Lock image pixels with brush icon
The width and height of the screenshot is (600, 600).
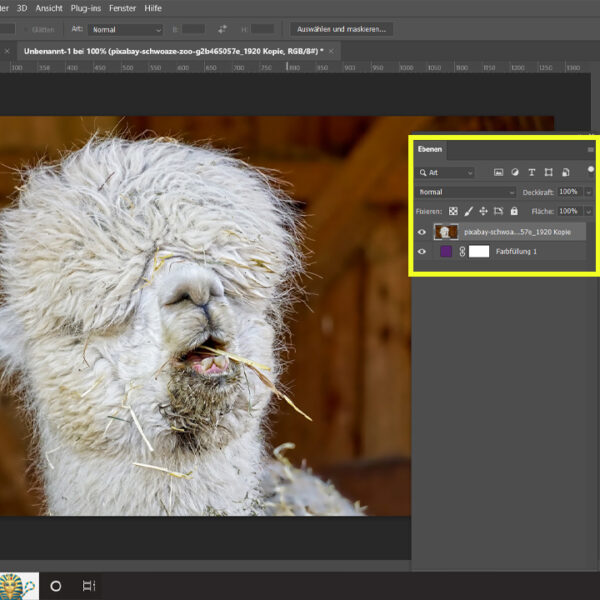coord(468,212)
